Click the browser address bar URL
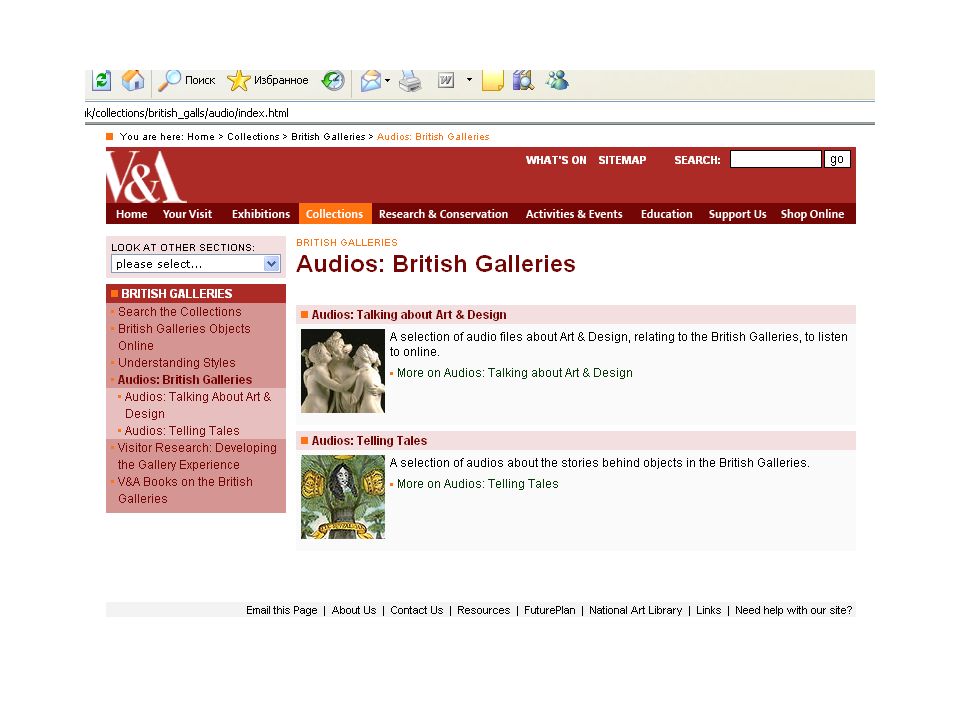The width and height of the screenshot is (960, 720). pos(187,113)
